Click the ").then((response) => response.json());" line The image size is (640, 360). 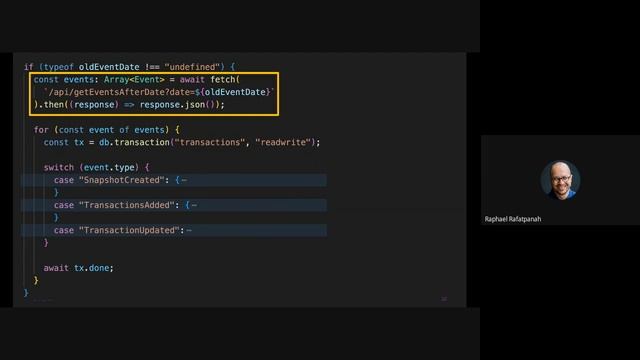click(x=129, y=105)
